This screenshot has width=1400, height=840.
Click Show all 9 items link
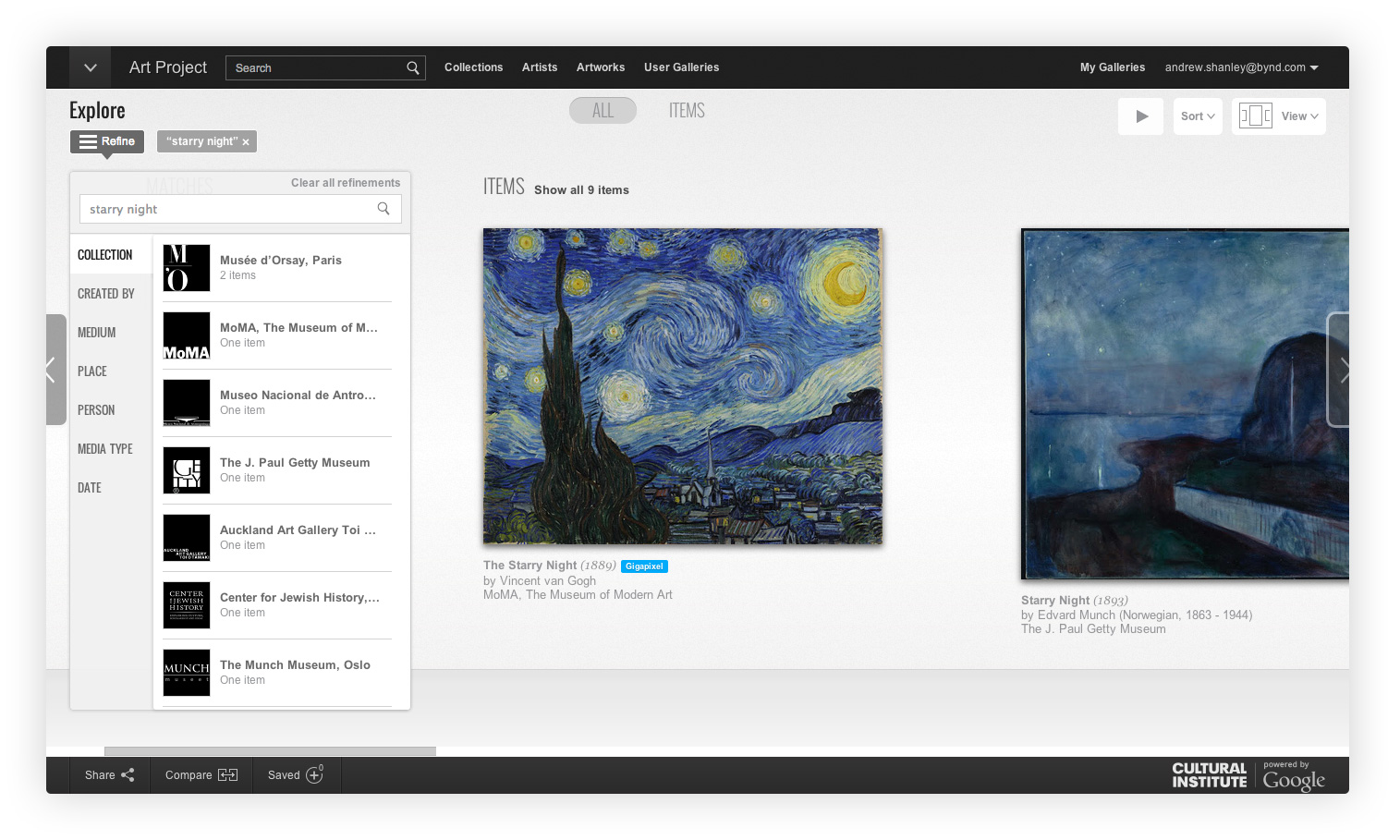pos(581,190)
